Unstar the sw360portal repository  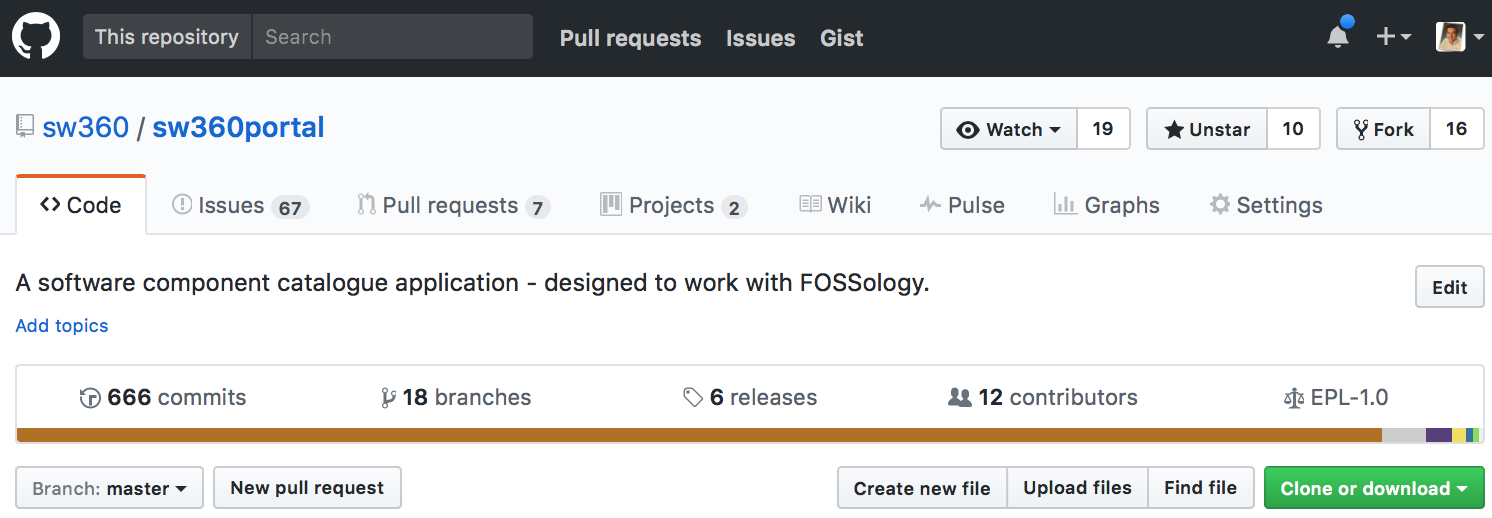(x=1207, y=129)
